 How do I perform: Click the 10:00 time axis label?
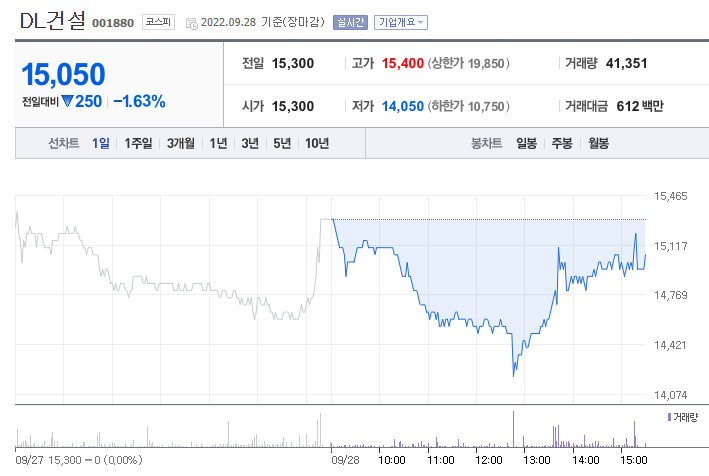[x=392, y=460]
